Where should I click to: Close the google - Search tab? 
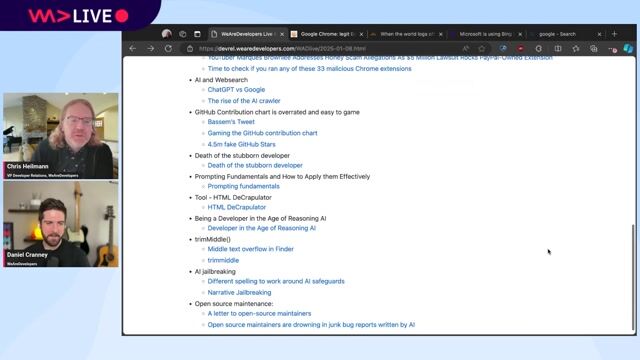point(599,34)
